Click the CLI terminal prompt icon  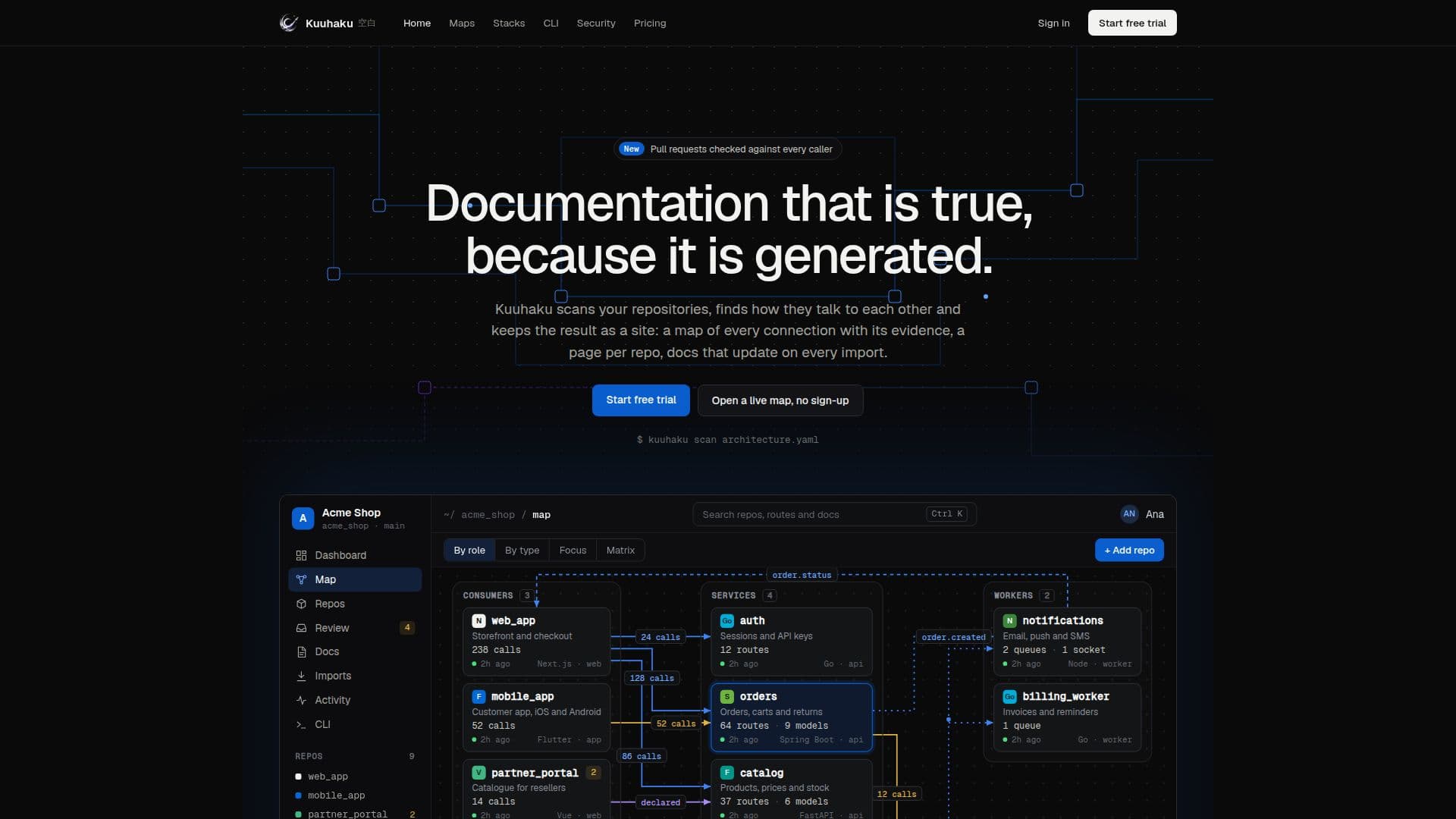(x=301, y=724)
